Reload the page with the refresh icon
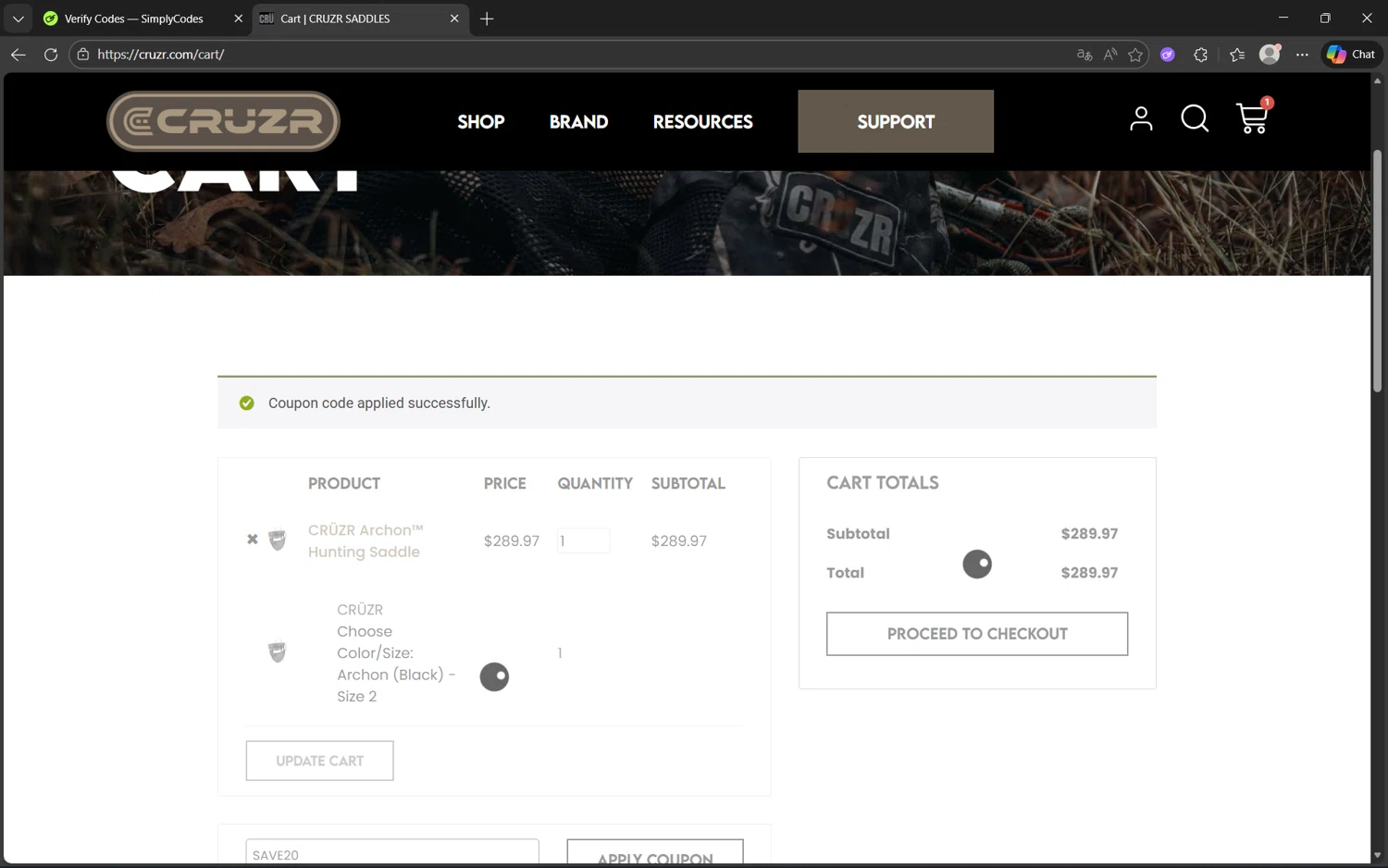The height and width of the screenshot is (868, 1388). 51,55
